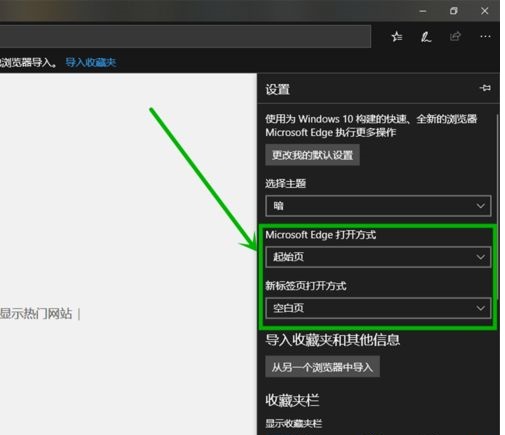Screen dimensions: 505x435
Task: Open the More actions ellipsis menu
Action: 485,36
